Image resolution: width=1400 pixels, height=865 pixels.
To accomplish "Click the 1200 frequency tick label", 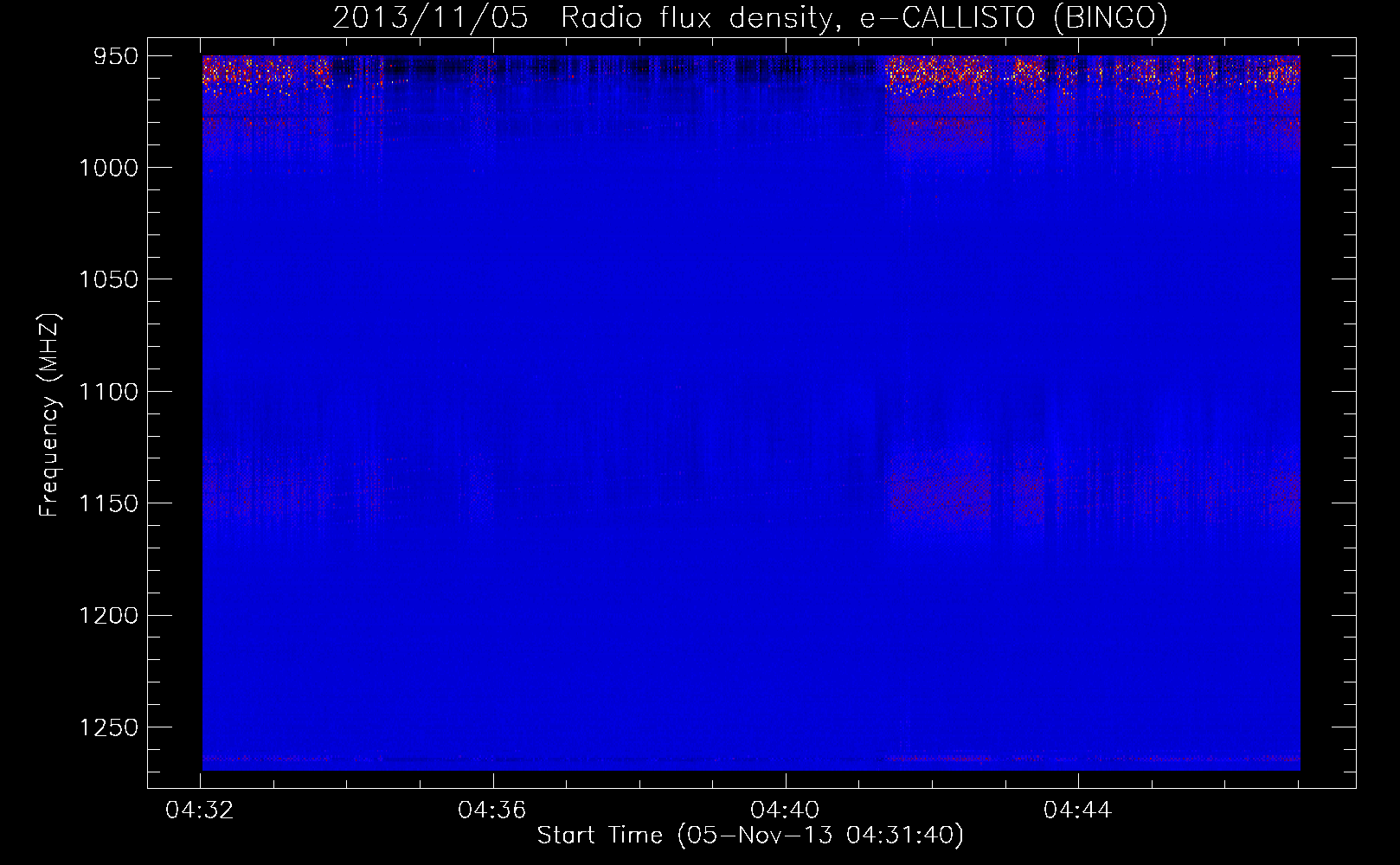I will point(109,615).
